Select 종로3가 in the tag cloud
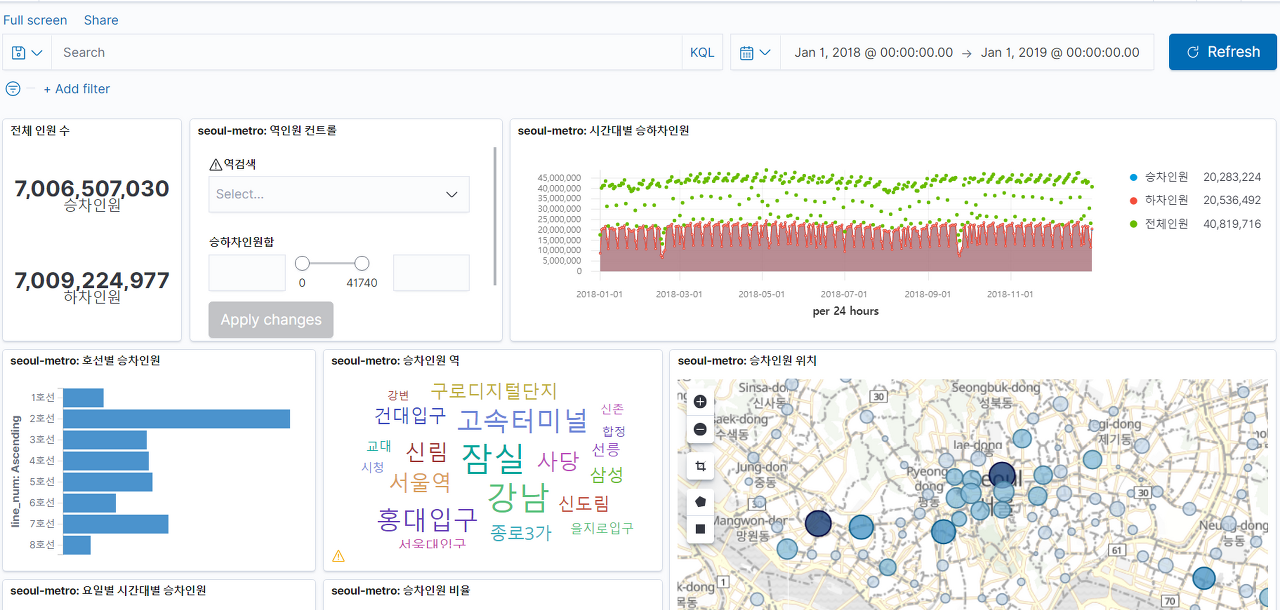This screenshot has width=1280, height=610. (520, 533)
